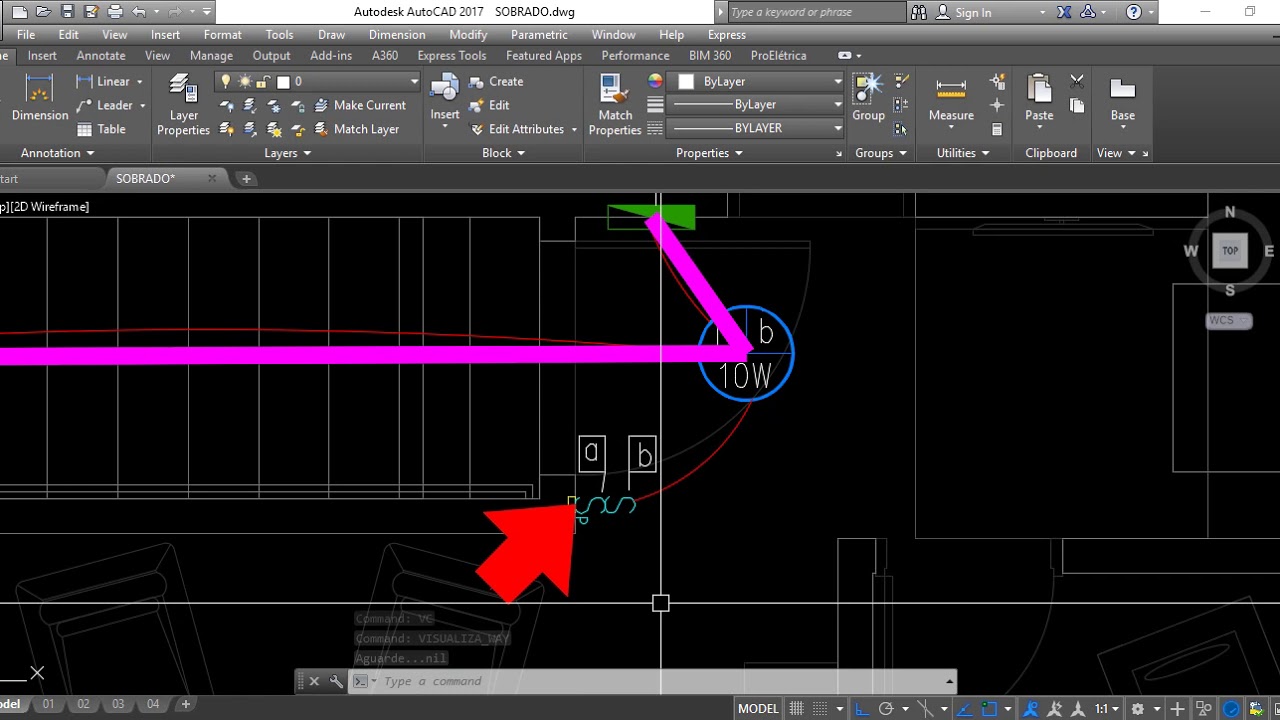Switch to layout tab 02

[x=83, y=704]
